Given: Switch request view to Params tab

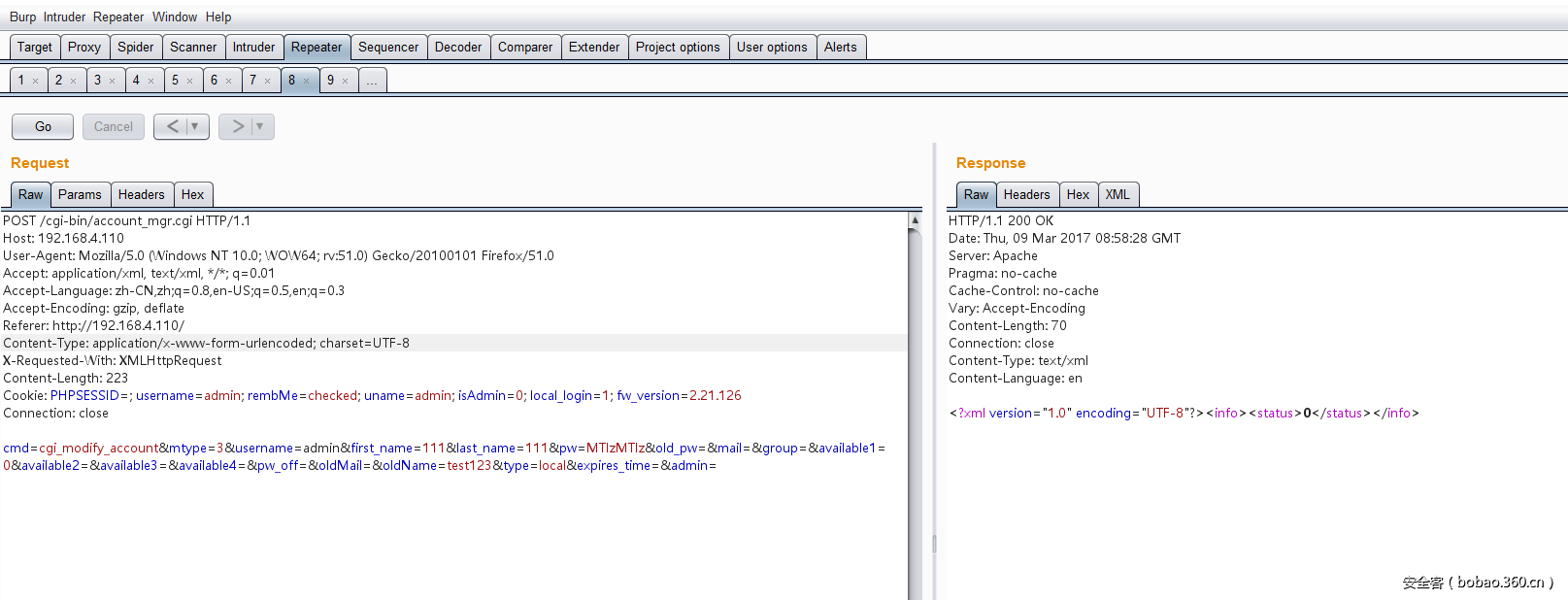Looking at the screenshot, I should pyautogui.click(x=80, y=194).
